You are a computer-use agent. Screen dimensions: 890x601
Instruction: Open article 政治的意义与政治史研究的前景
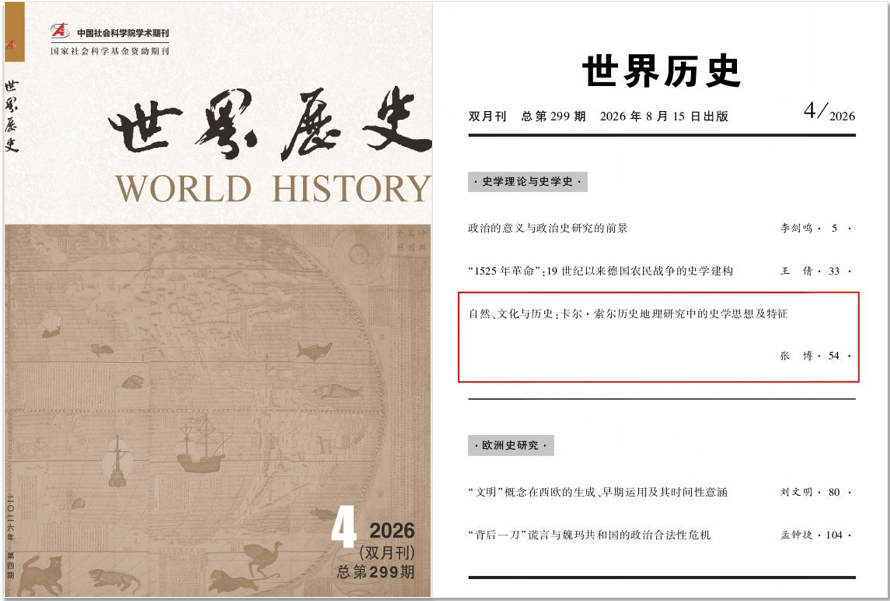click(548, 228)
